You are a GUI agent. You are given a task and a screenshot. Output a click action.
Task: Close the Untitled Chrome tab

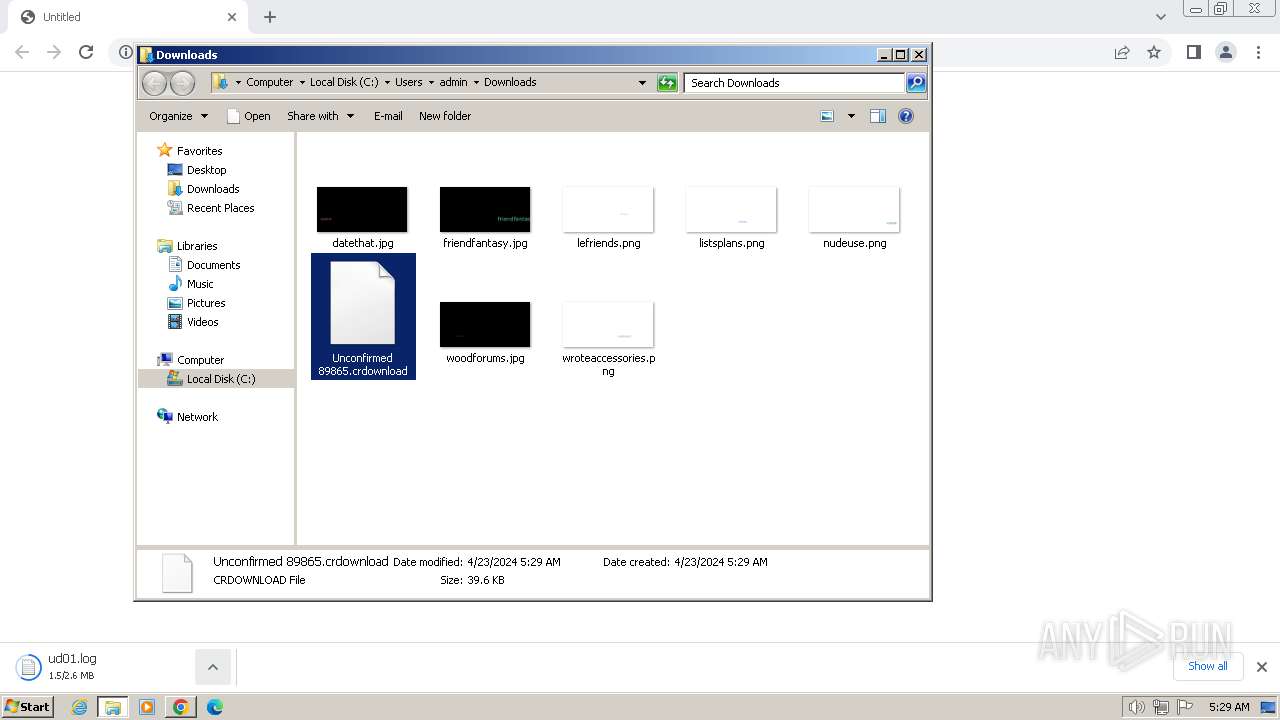232,17
